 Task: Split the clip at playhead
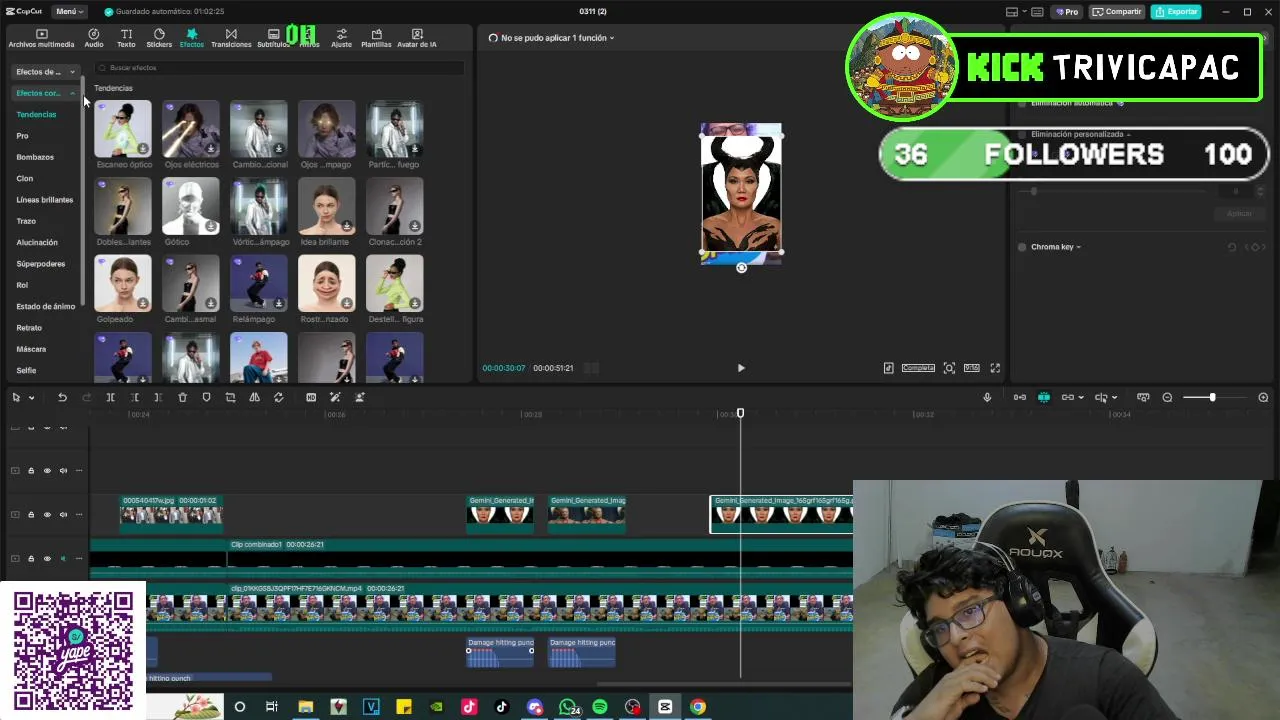click(110, 397)
